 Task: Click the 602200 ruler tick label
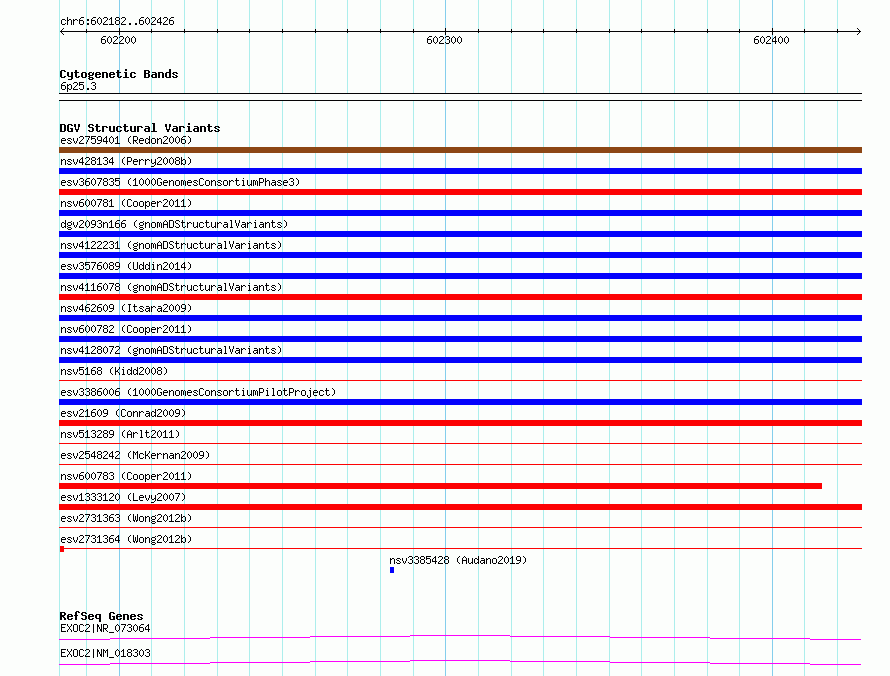[x=118, y=40]
